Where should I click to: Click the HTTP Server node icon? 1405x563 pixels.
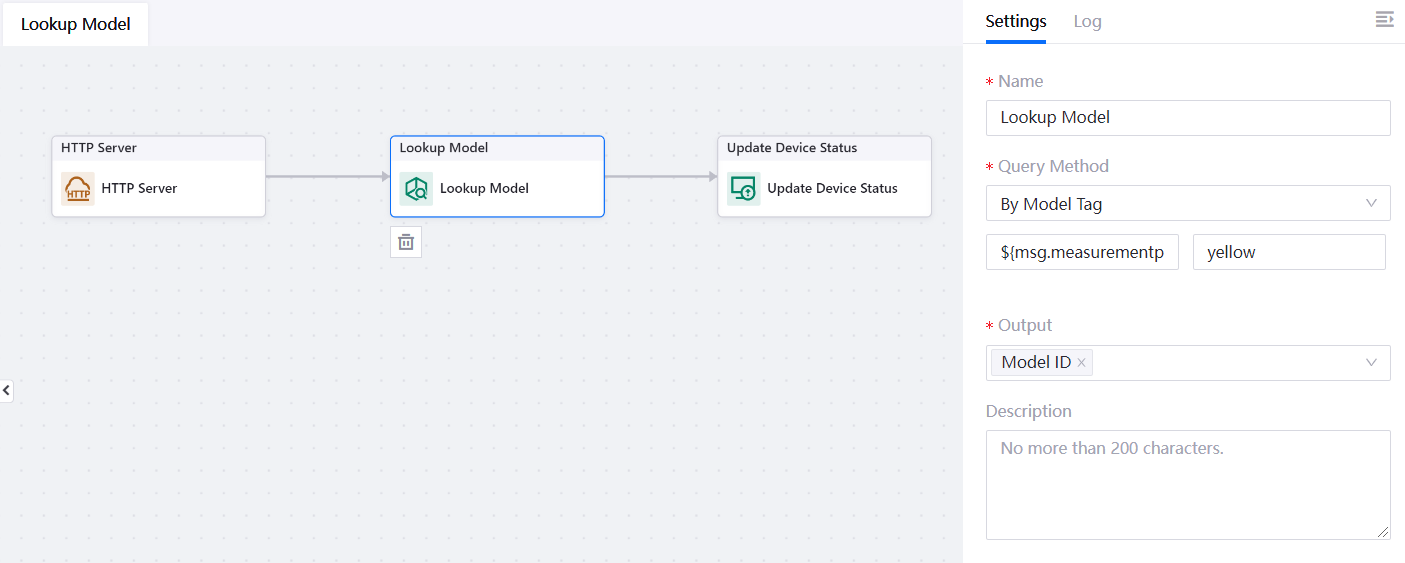click(x=78, y=188)
